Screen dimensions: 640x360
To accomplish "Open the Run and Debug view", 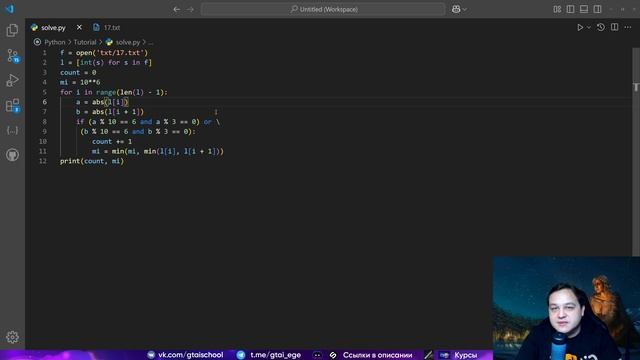I will 12,80.
